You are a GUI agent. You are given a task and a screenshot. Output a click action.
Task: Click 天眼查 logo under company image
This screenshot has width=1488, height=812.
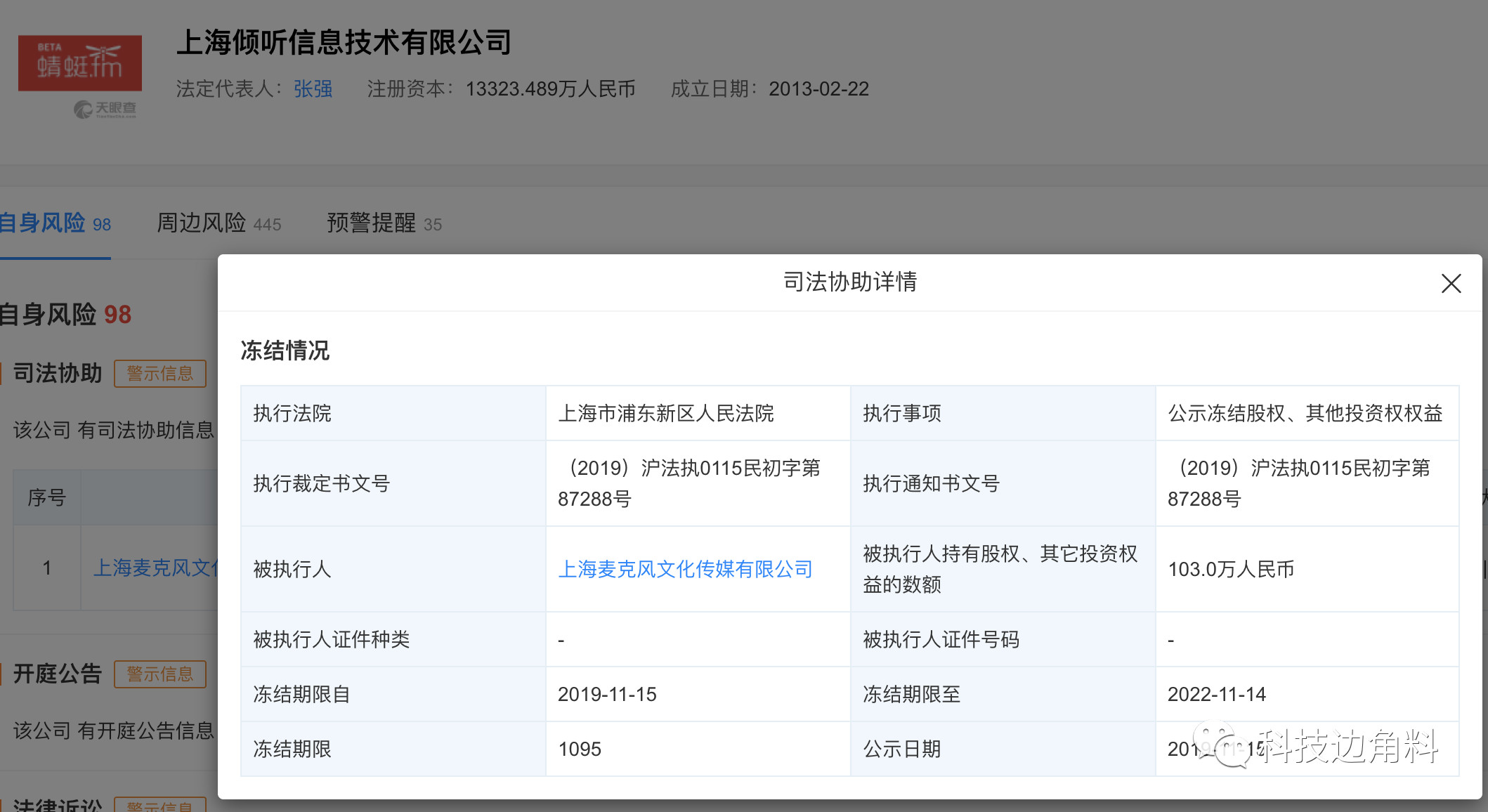105,109
